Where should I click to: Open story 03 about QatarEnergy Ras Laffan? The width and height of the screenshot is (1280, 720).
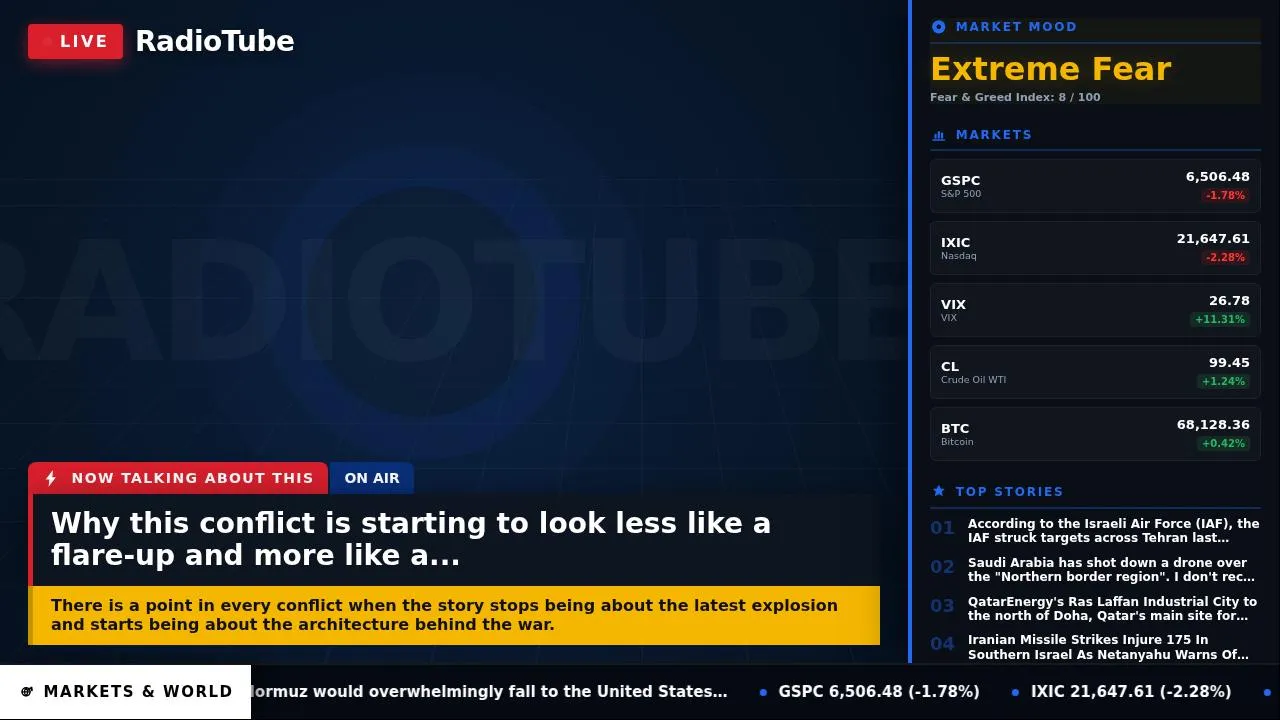point(1095,609)
